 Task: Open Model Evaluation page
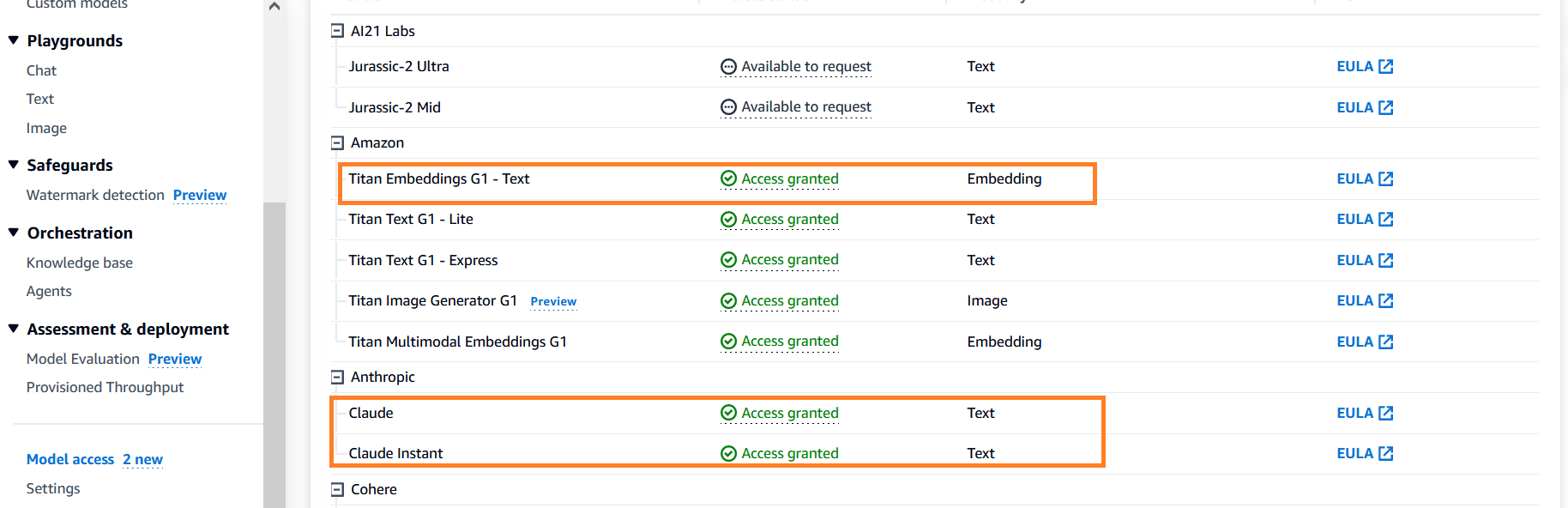pyautogui.click(x=83, y=359)
